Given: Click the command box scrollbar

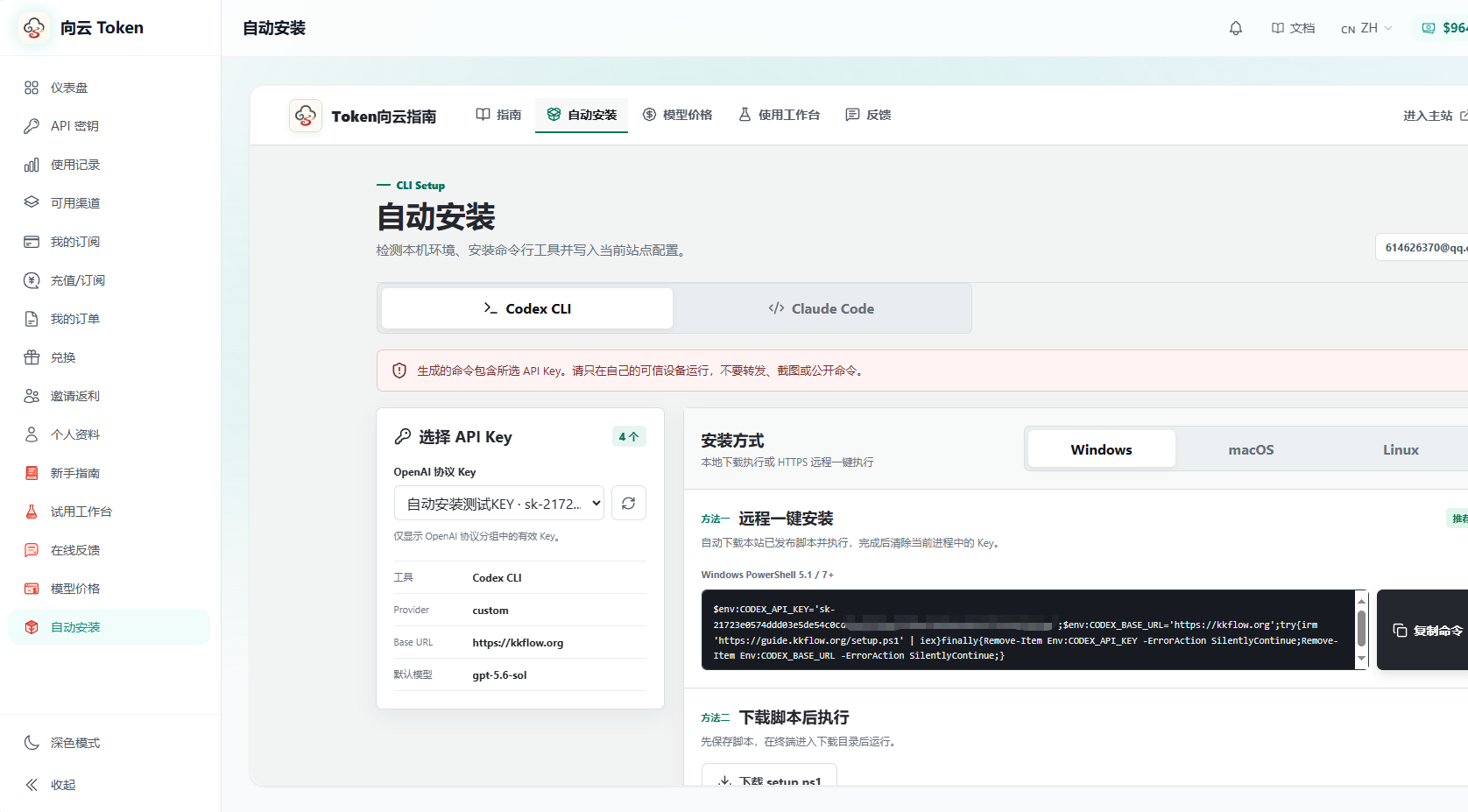Looking at the screenshot, I should [1362, 630].
